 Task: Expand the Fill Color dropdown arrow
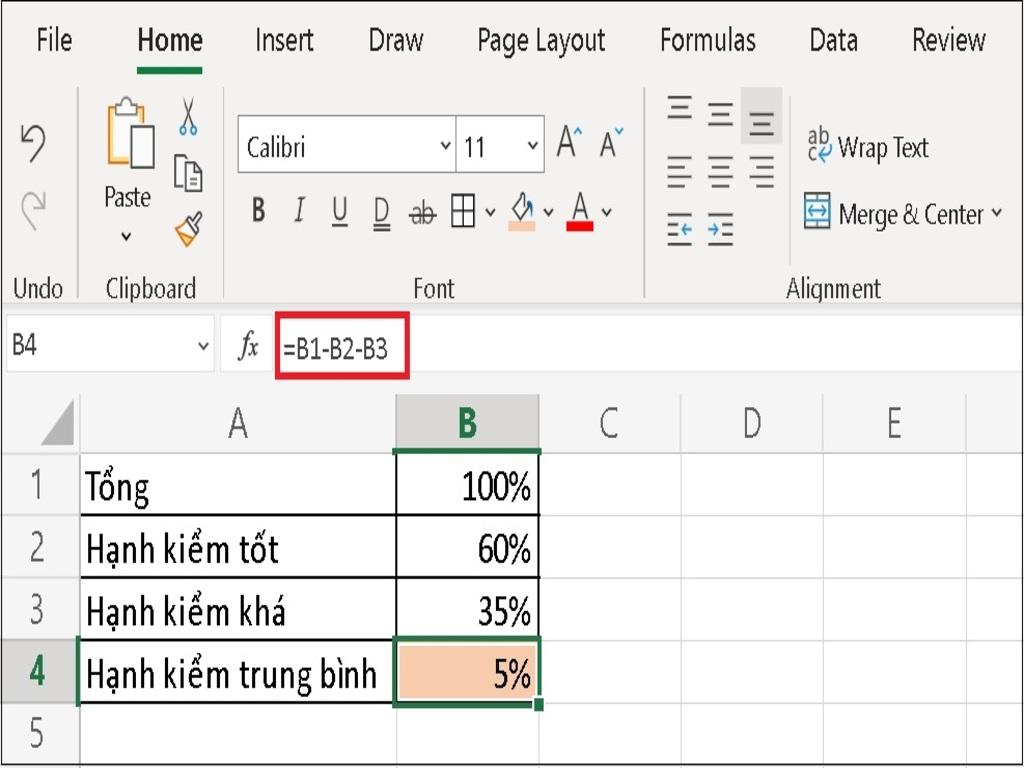pos(546,211)
